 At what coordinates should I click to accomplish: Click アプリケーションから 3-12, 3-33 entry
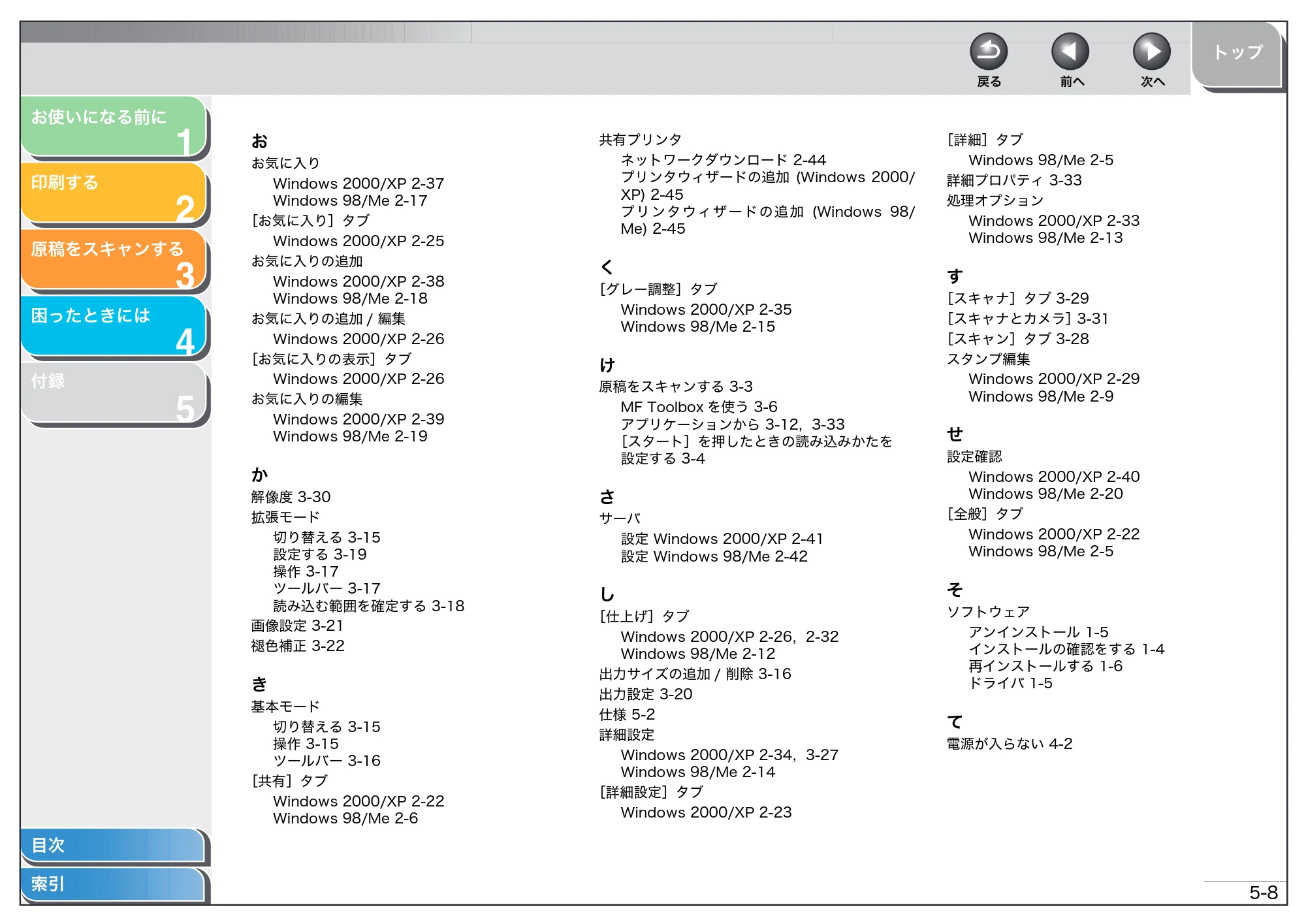click(x=733, y=424)
